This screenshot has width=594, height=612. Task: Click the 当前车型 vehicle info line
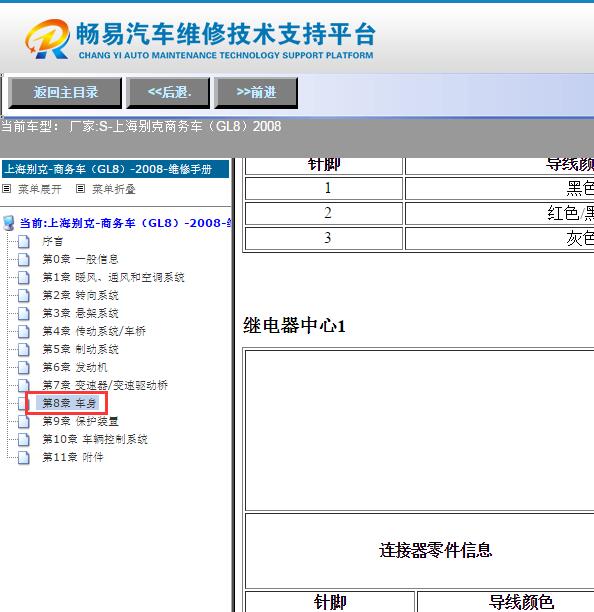pos(141,126)
